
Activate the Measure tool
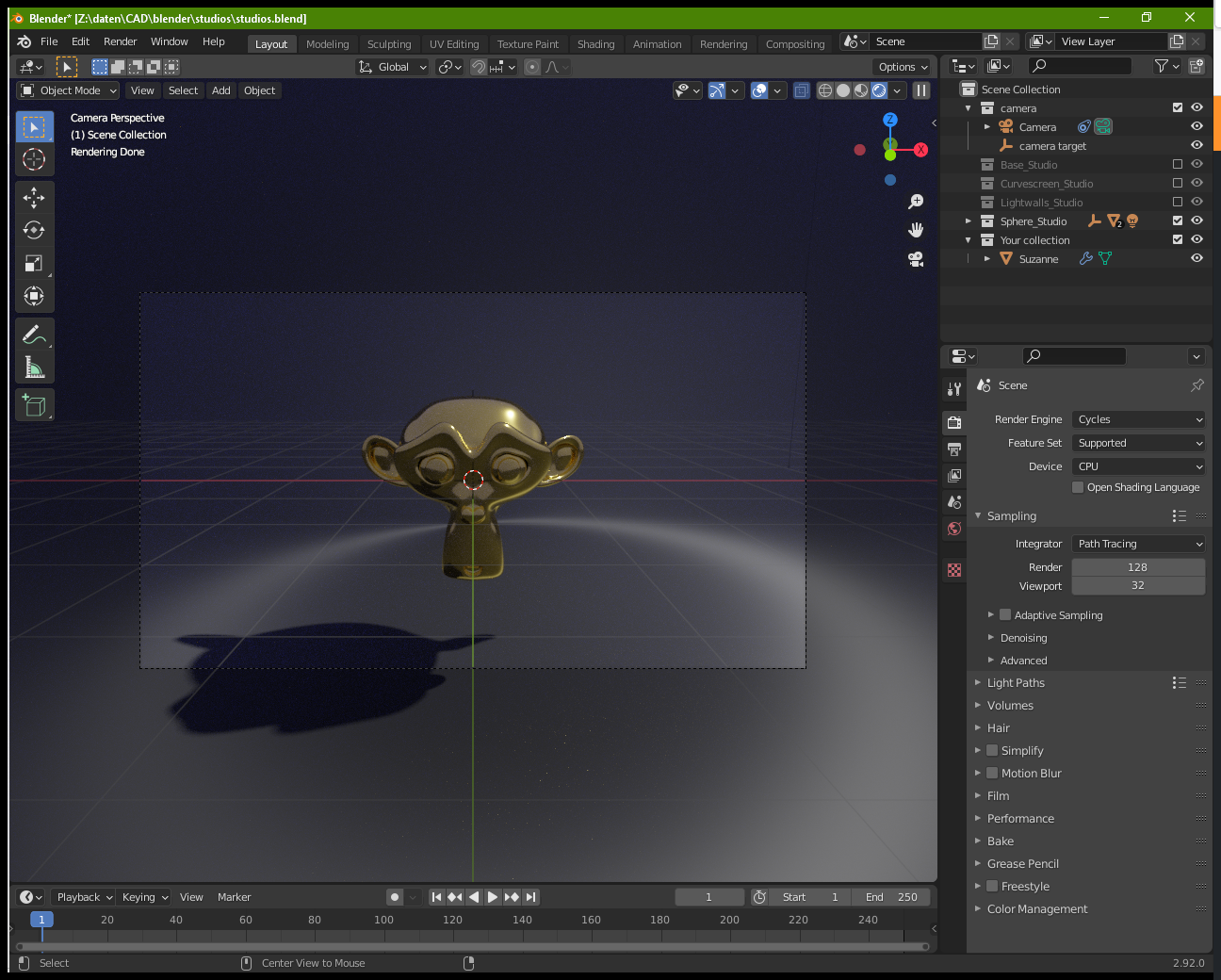[x=34, y=367]
